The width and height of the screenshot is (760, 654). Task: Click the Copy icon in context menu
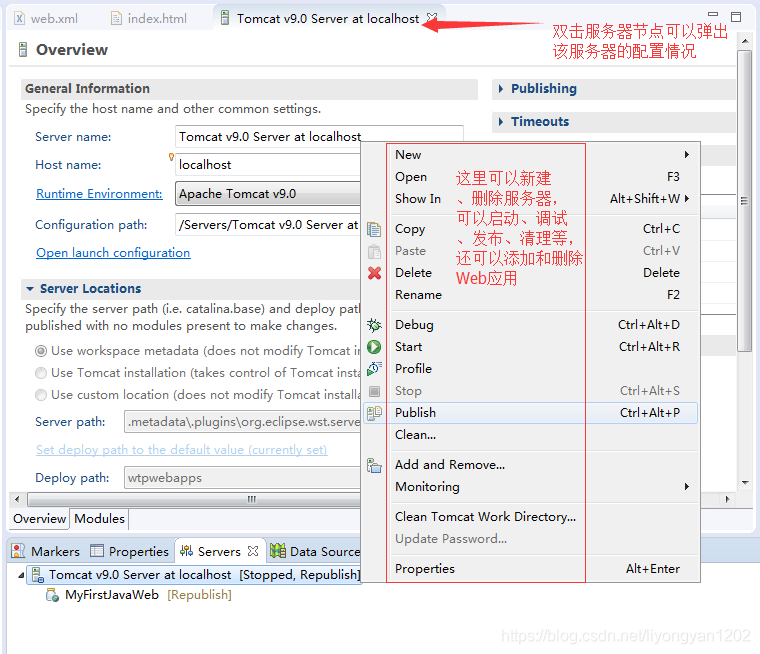(x=374, y=229)
